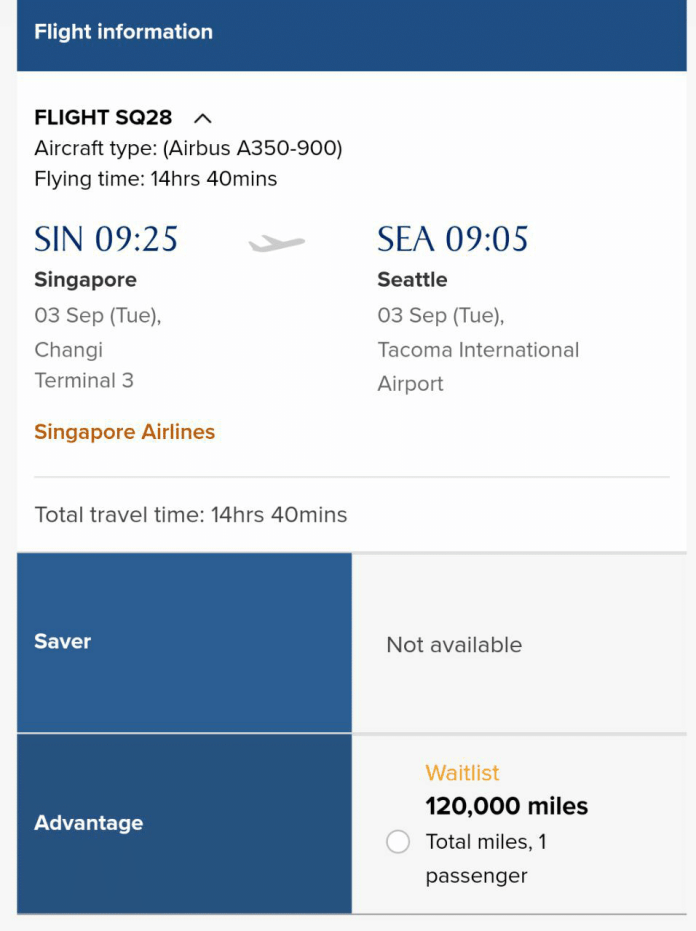The image size is (696, 931).
Task: Click the SEA 09:05 arrival time
Action: click(x=452, y=239)
